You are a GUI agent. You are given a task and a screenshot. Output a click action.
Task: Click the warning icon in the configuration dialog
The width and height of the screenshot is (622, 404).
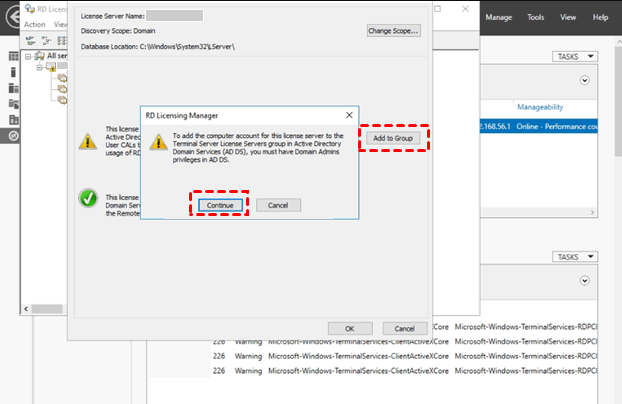(88, 141)
